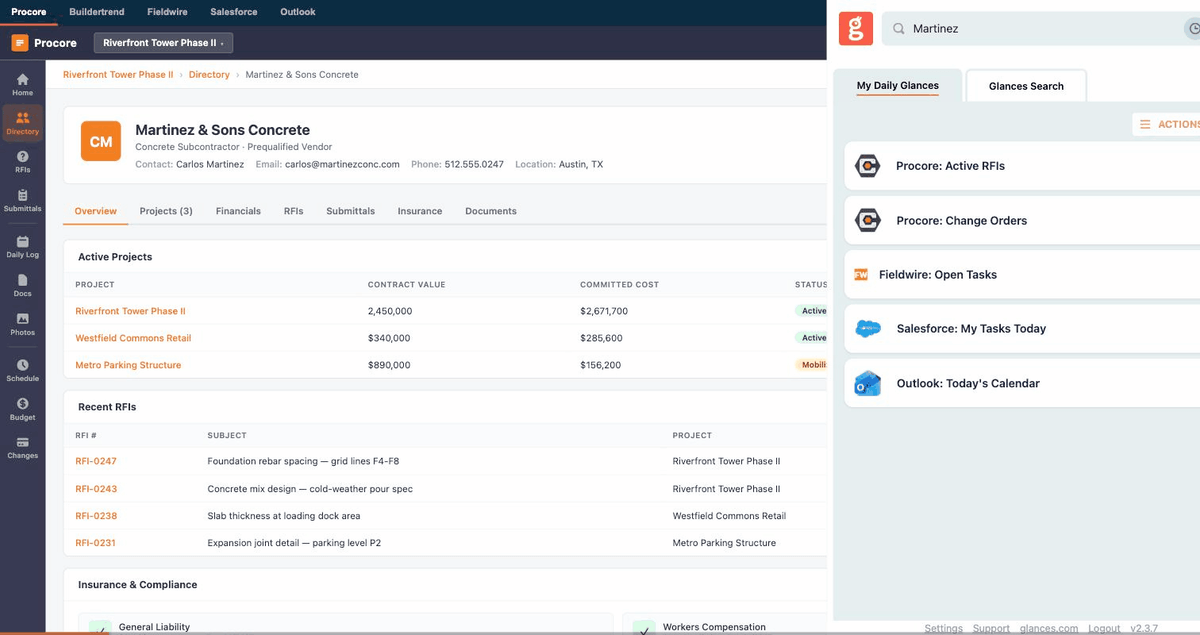The height and width of the screenshot is (635, 1200).
Task: Open Home in the Procore sidebar
Action: click(x=22, y=84)
